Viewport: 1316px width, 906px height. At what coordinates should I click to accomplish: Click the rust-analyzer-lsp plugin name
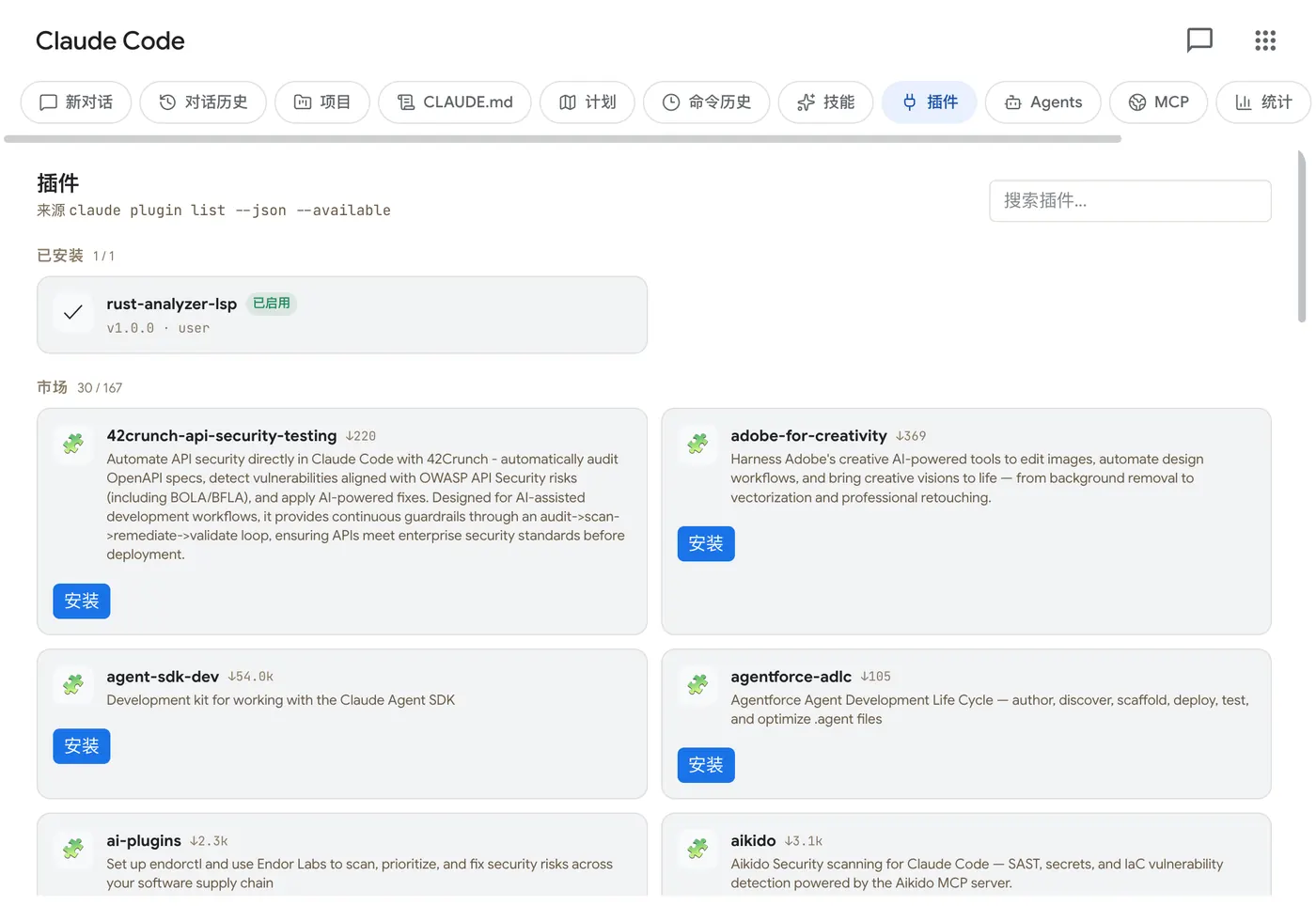pos(172,305)
